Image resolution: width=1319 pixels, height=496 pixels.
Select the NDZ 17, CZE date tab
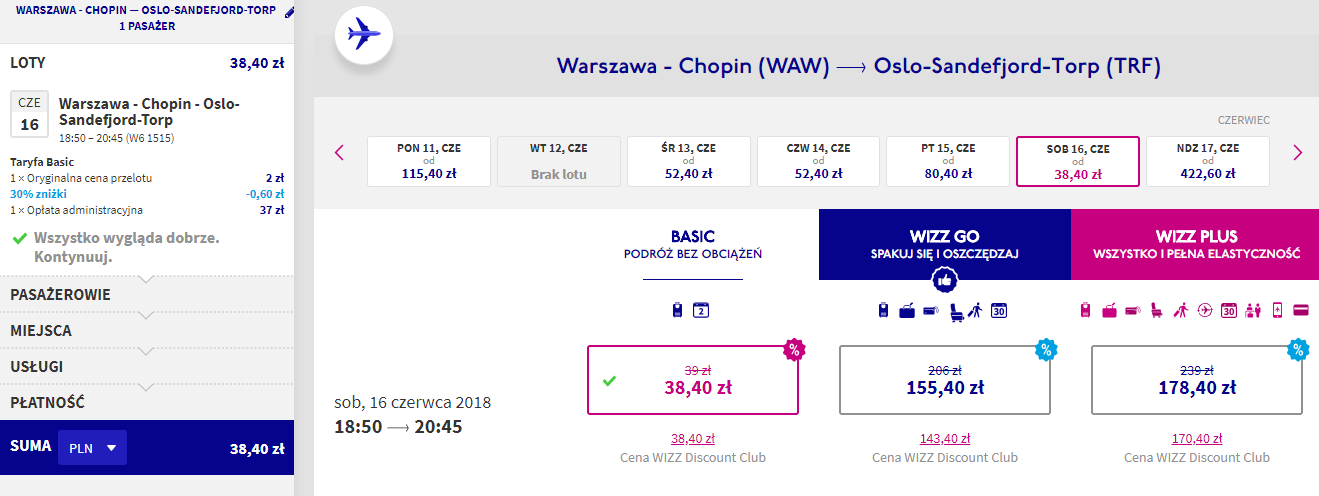1208,161
